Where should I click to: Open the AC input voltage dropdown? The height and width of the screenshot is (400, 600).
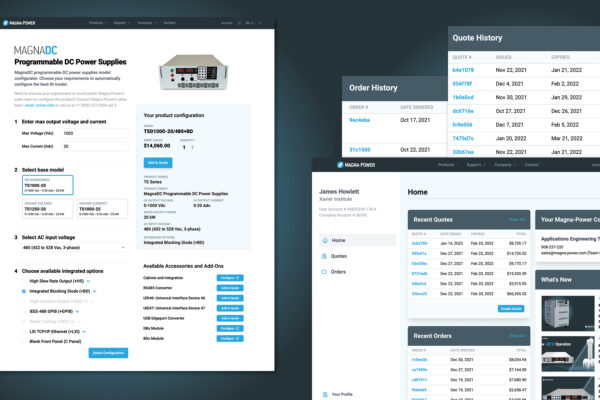click(73, 248)
